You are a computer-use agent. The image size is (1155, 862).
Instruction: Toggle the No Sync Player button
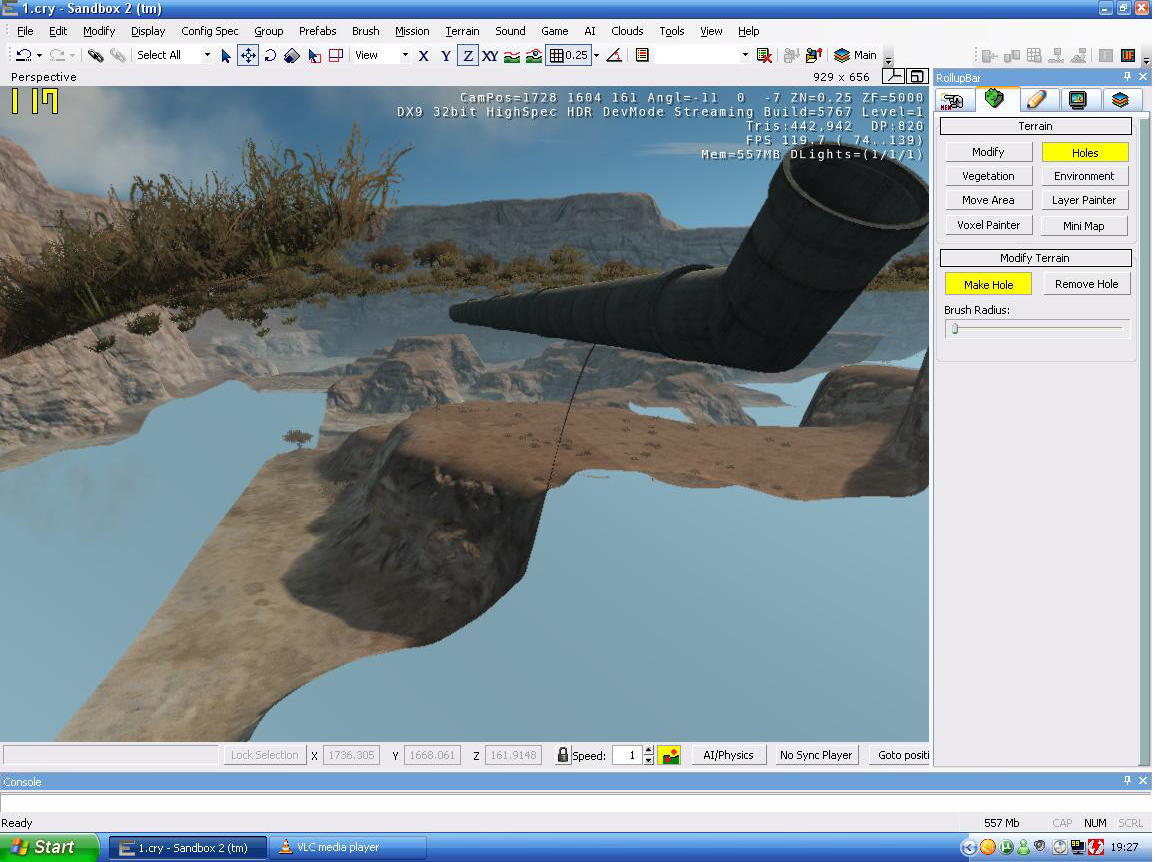(x=815, y=755)
